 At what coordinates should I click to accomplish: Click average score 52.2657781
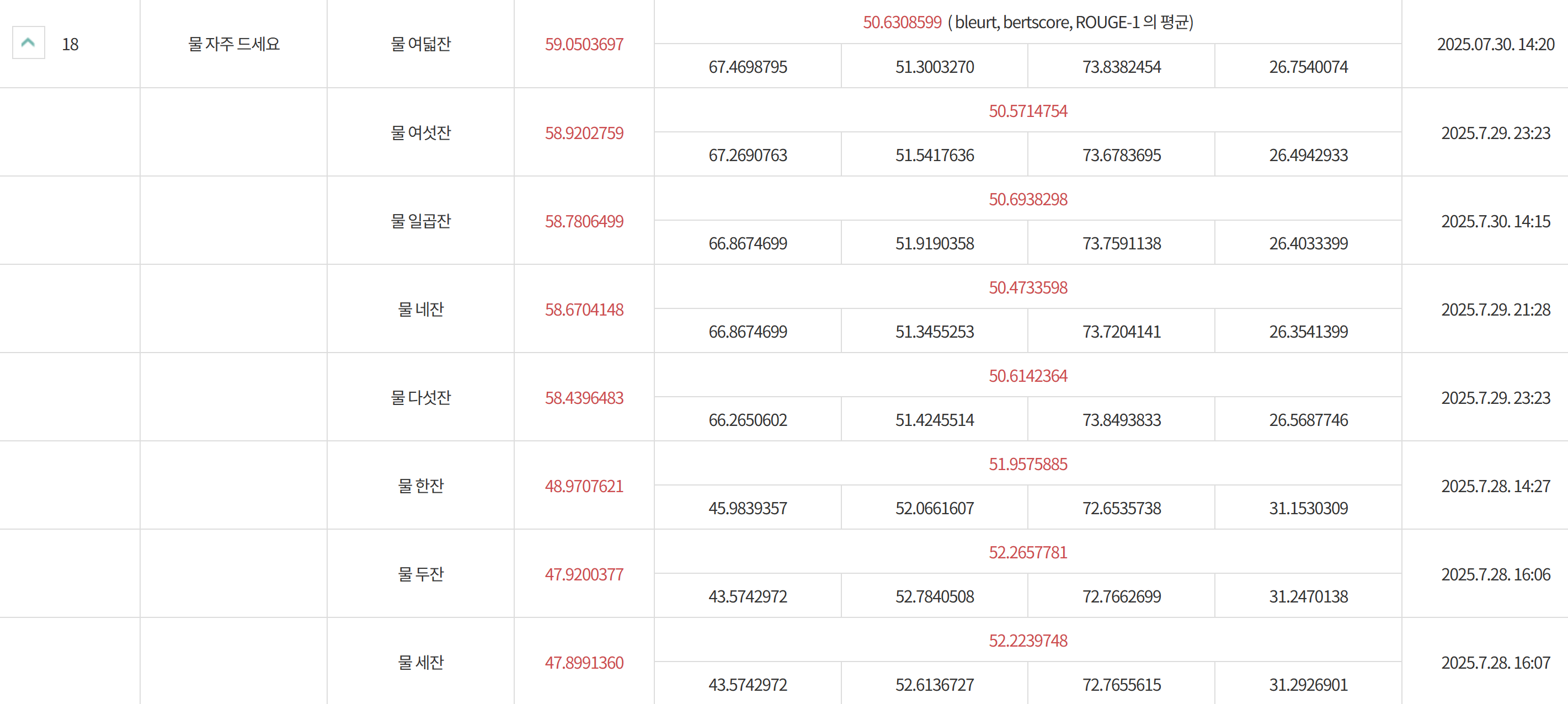(x=1028, y=552)
